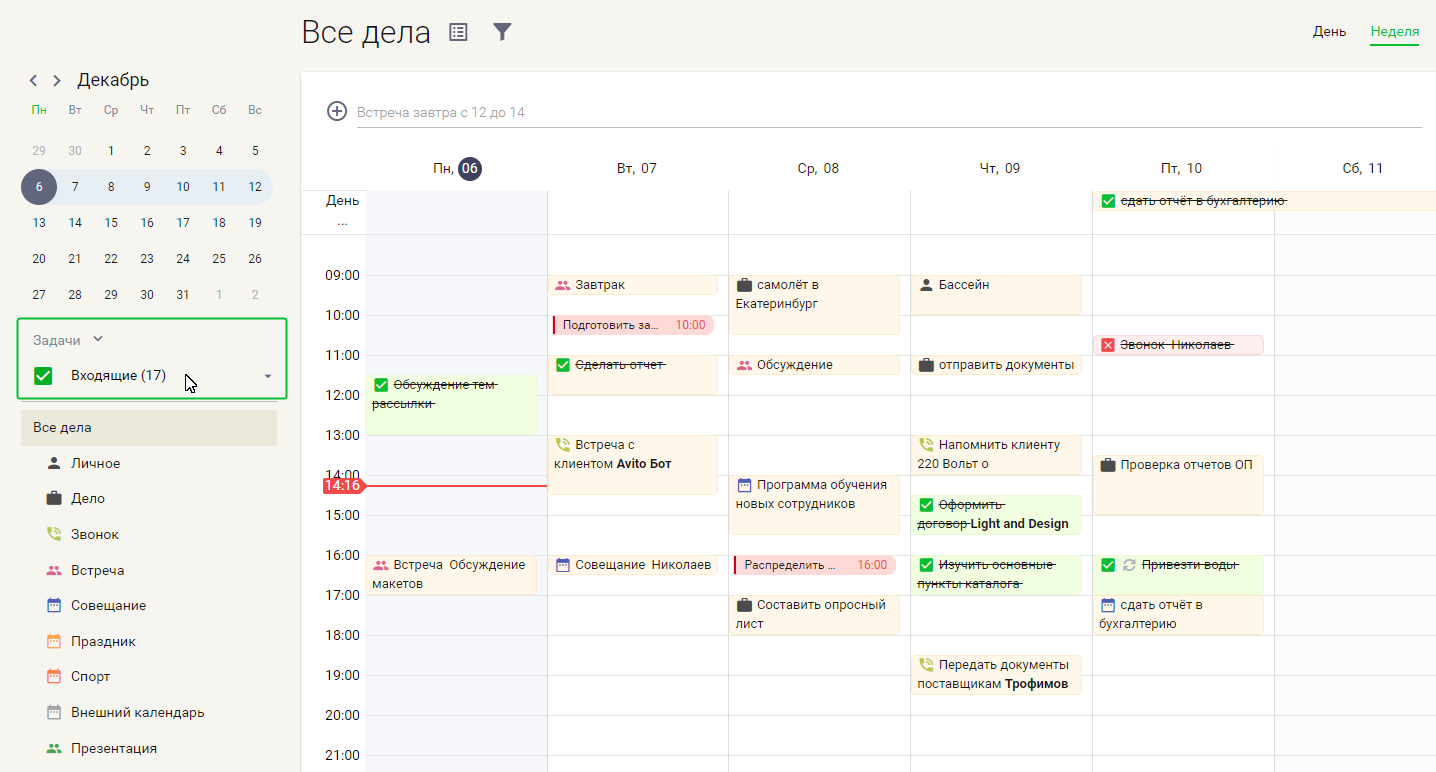Click the quick-add field Встреча завтра с 12 до 14

[x=888, y=112]
